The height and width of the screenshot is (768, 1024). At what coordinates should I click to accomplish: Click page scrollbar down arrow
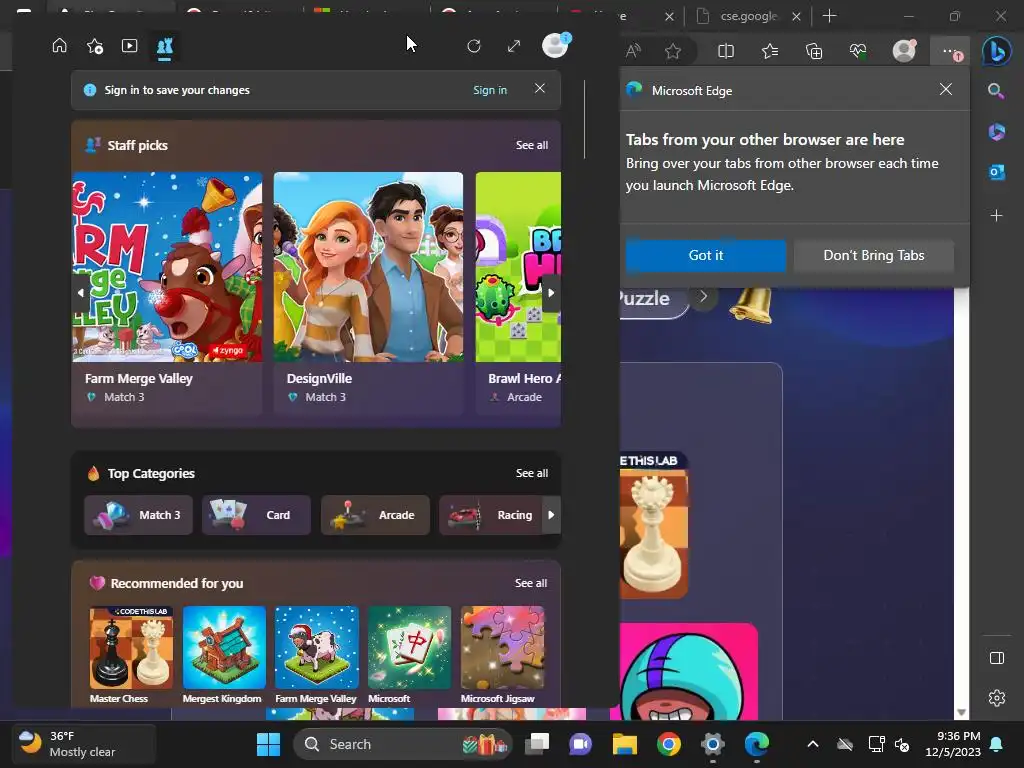[961, 712]
